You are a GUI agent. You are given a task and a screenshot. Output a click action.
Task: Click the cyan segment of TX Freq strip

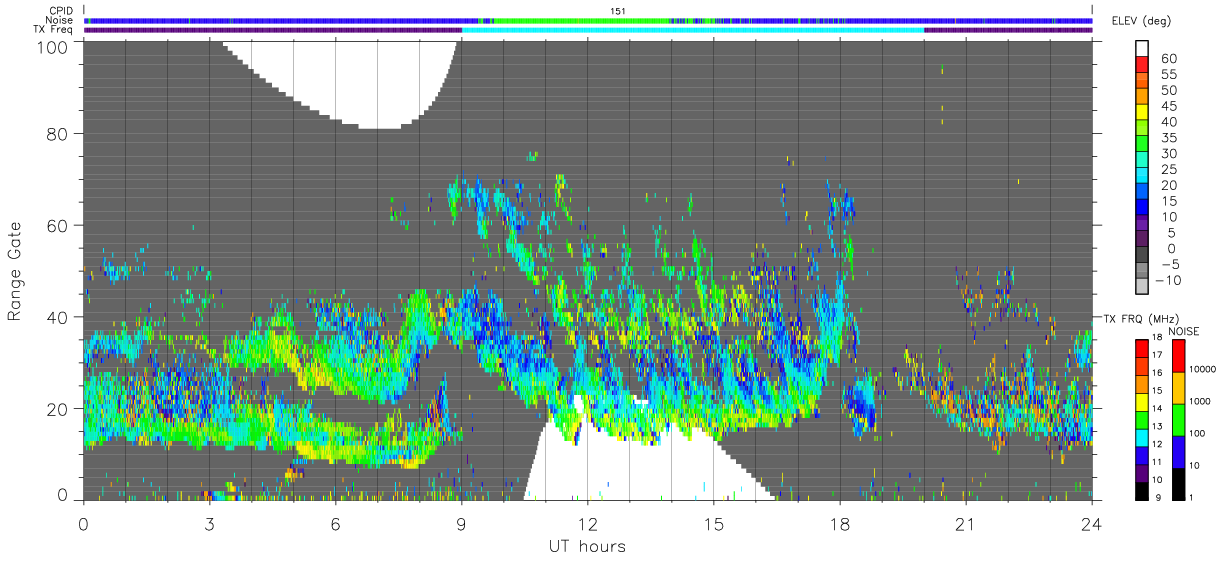pyautogui.click(x=693, y=30)
